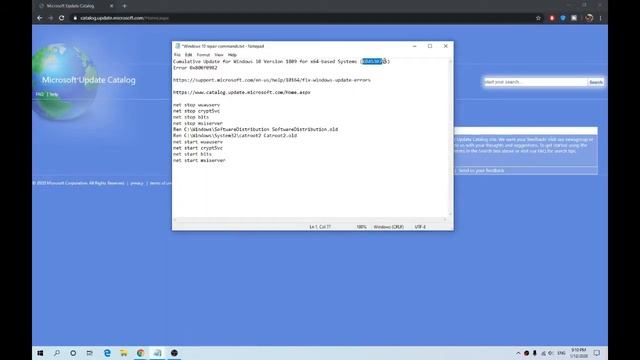Image resolution: width=640 pixels, height=360 pixels.
Task: Click the 'net start msiserver' line
Action: pos(199,160)
